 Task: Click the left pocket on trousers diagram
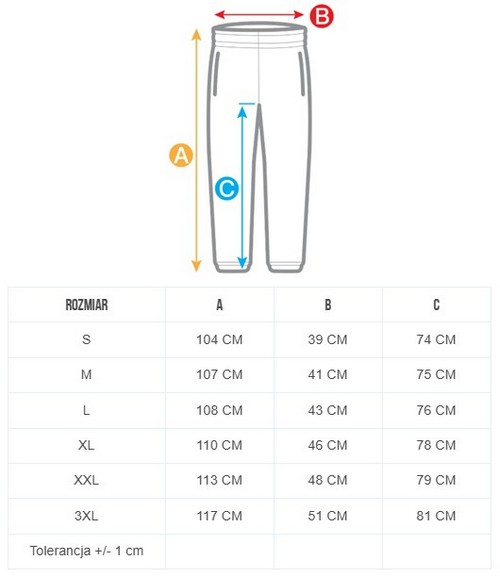(x=216, y=74)
